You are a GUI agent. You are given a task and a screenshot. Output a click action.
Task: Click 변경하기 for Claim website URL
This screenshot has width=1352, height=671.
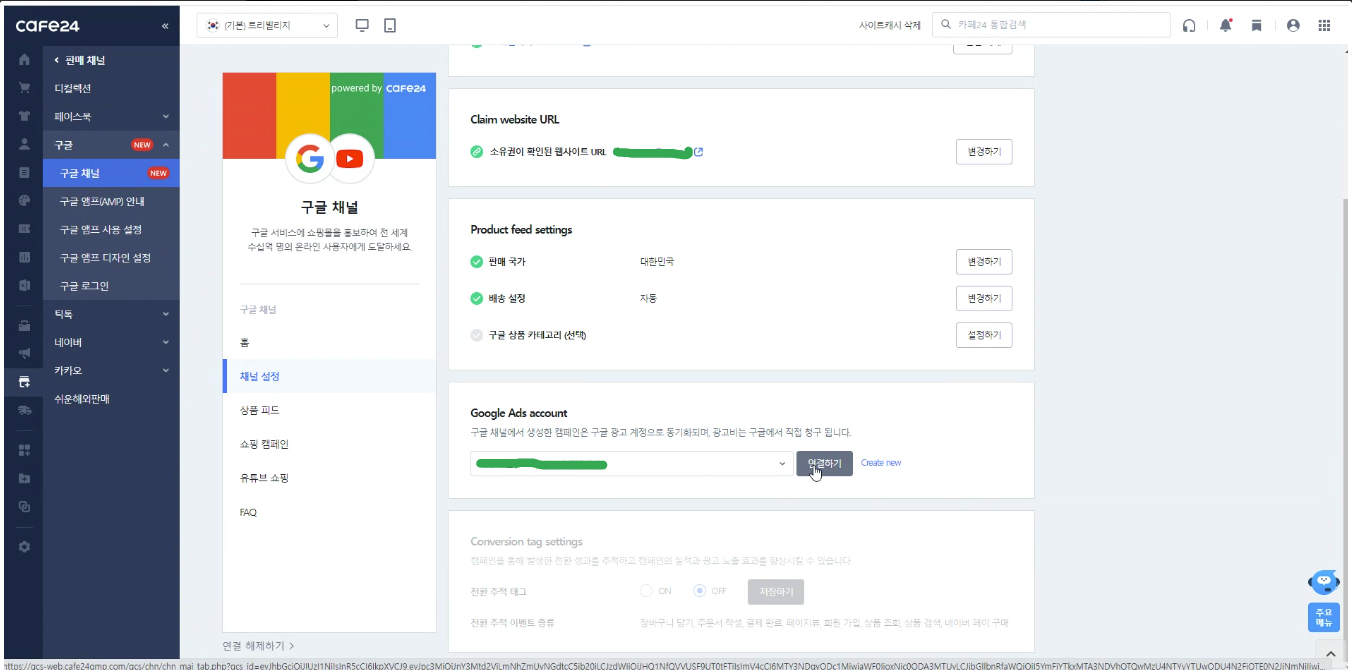pyautogui.click(x=984, y=152)
